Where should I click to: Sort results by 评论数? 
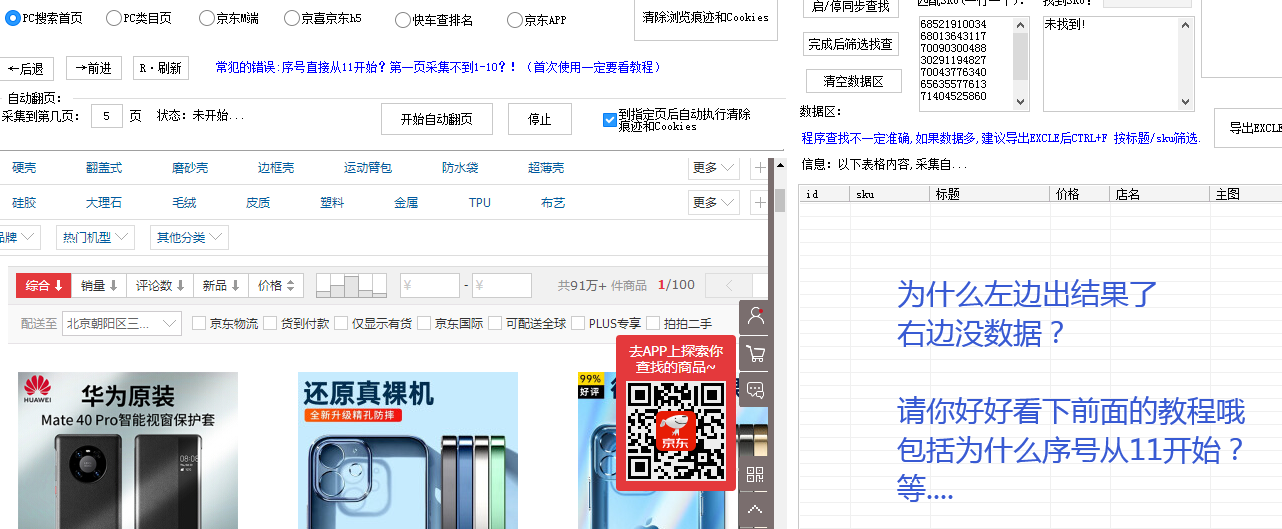[160, 286]
